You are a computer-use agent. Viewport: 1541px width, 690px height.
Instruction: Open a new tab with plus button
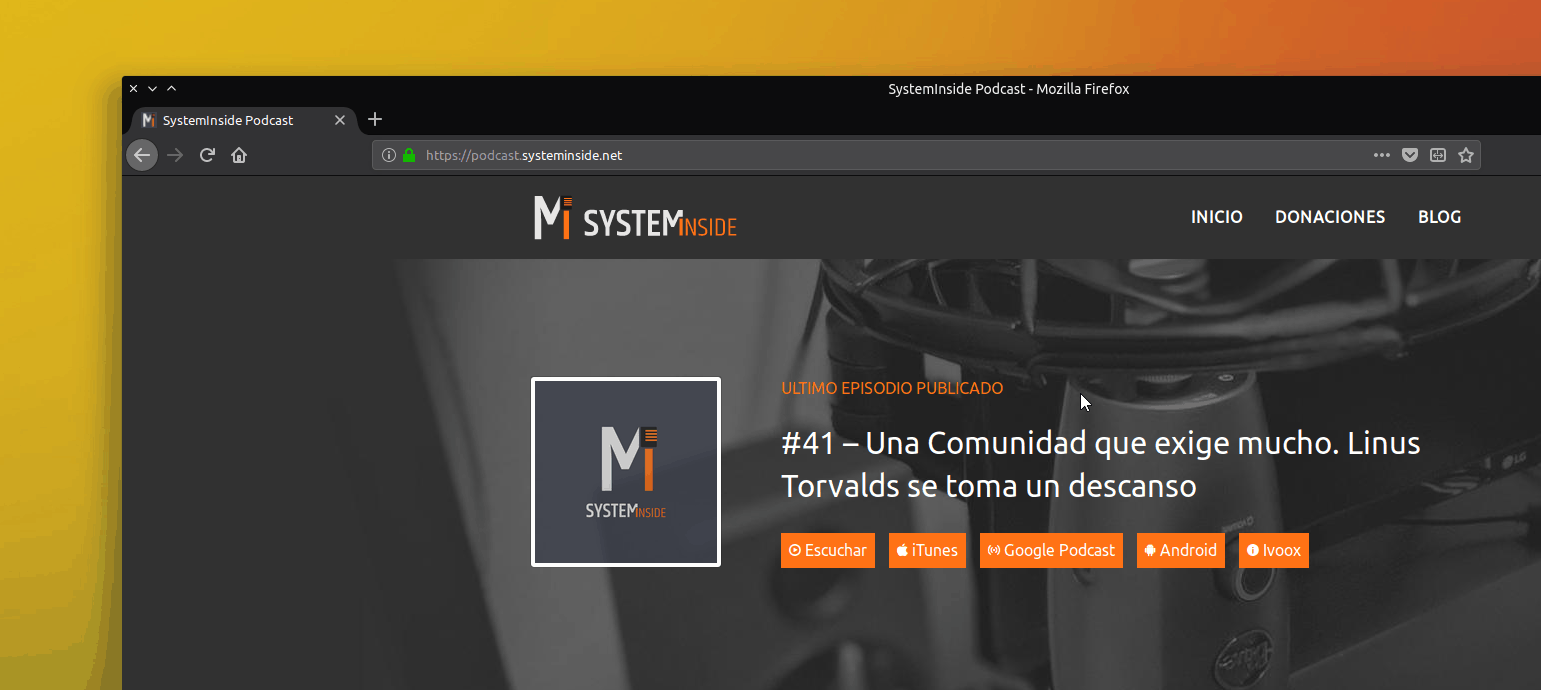point(375,120)
